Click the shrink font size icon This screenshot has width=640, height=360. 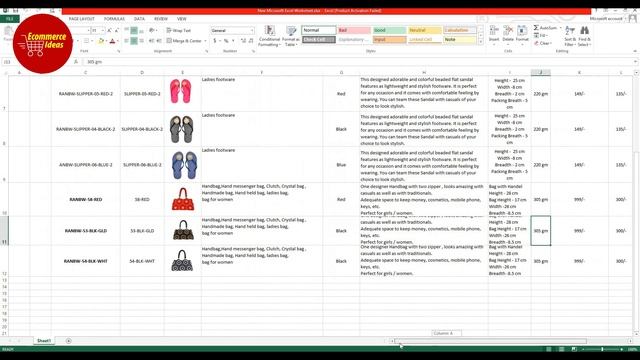(117, 31)
